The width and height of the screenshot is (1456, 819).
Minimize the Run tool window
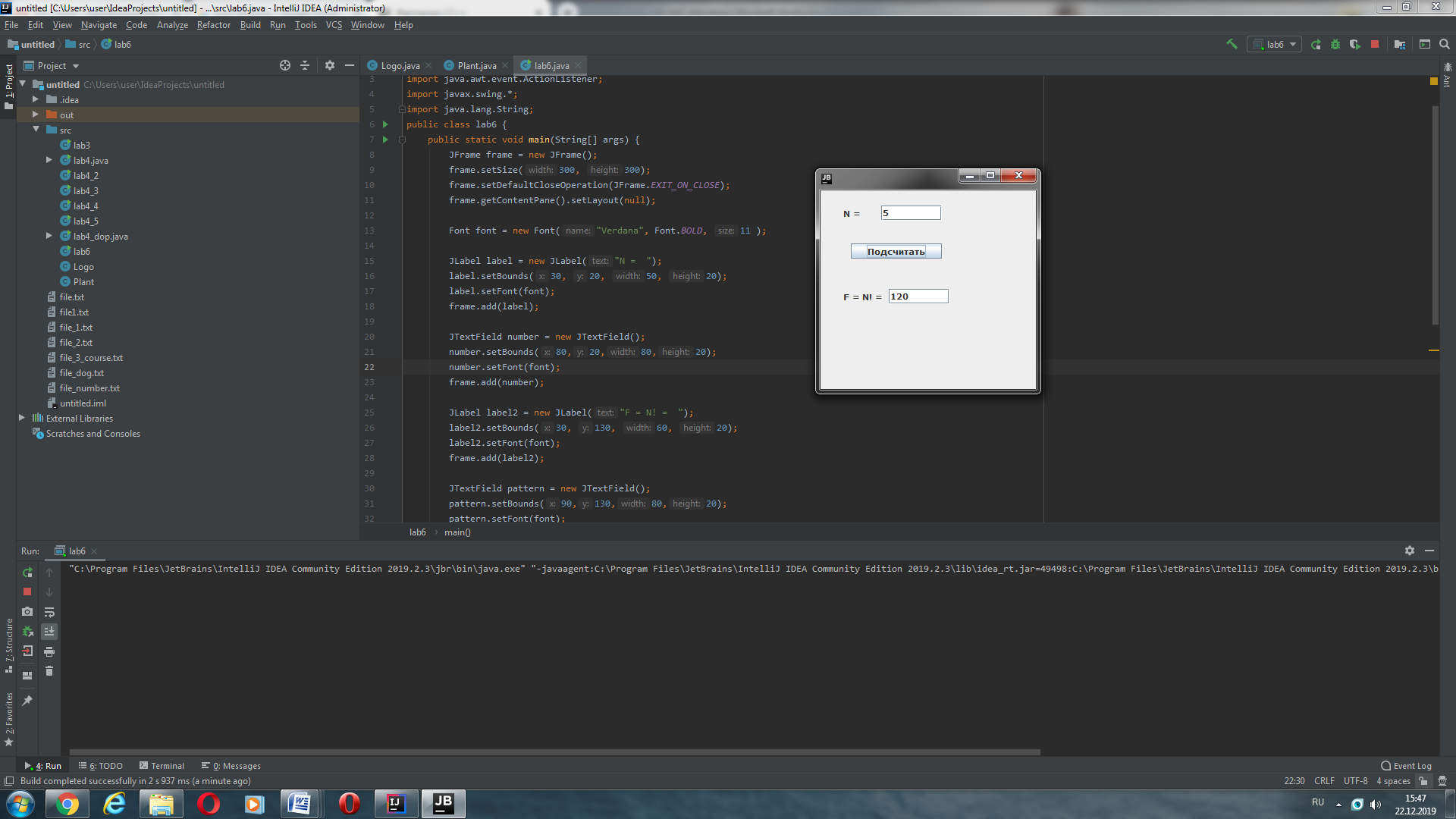(x=1429, y=551)
